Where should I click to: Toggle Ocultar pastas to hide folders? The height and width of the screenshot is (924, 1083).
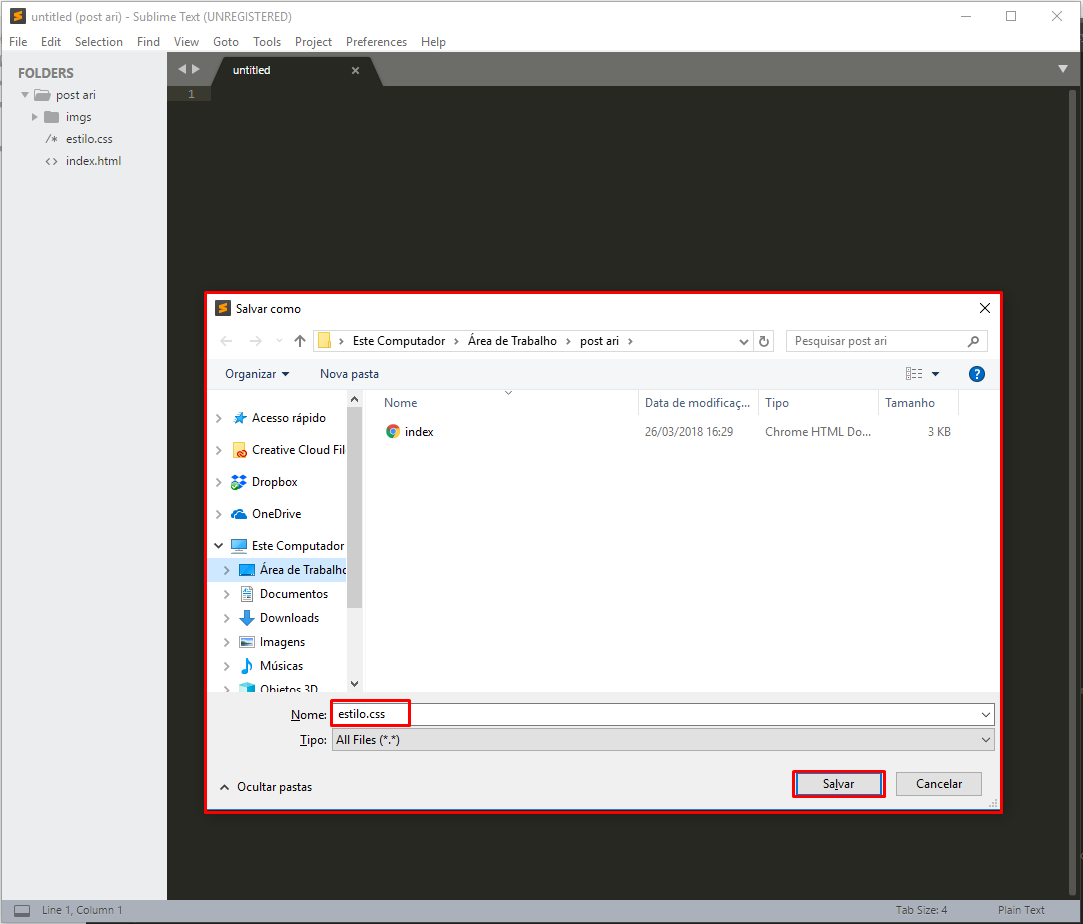click(x=265, y=787)
